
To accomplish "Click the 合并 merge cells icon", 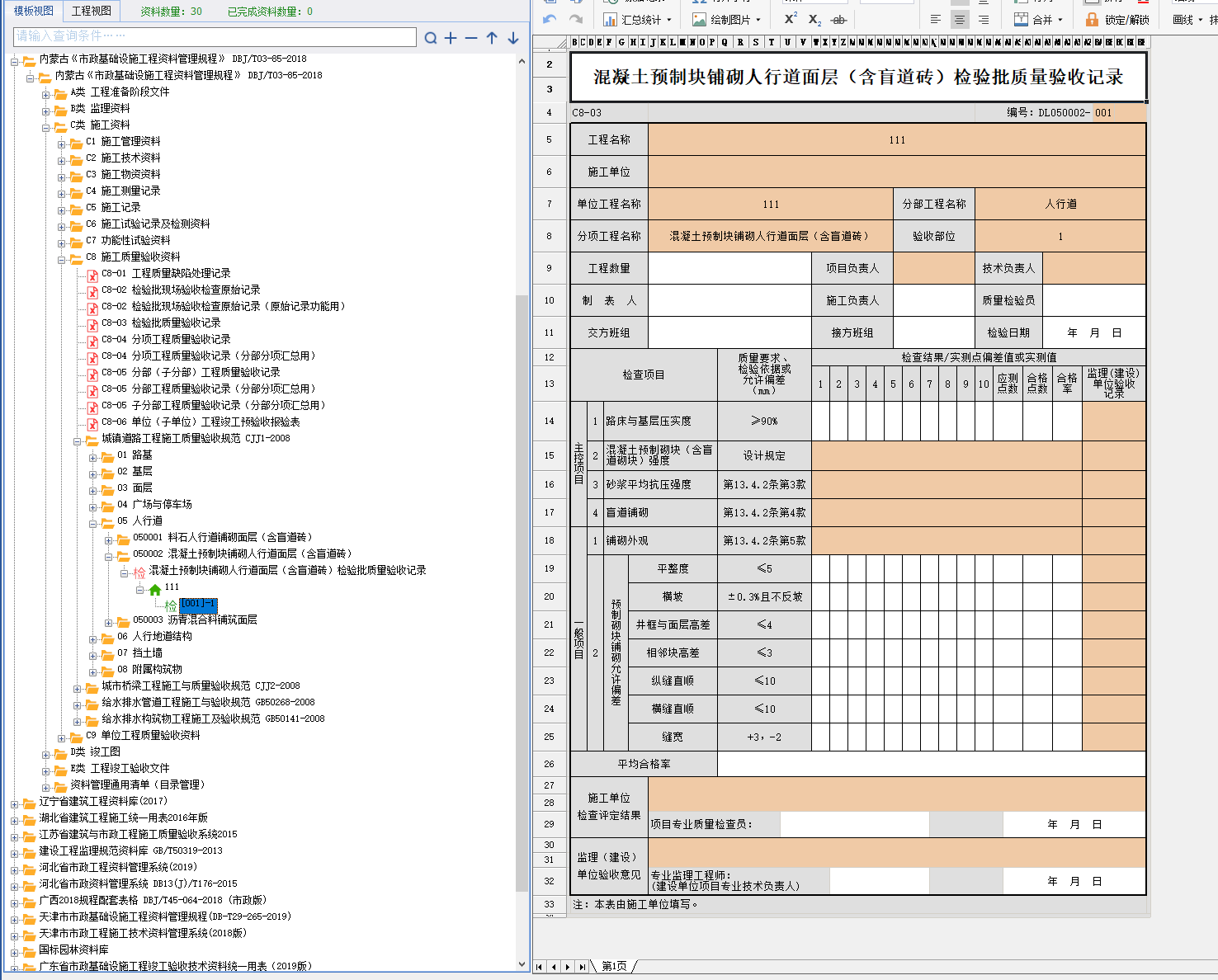I will coord(1022,19).
